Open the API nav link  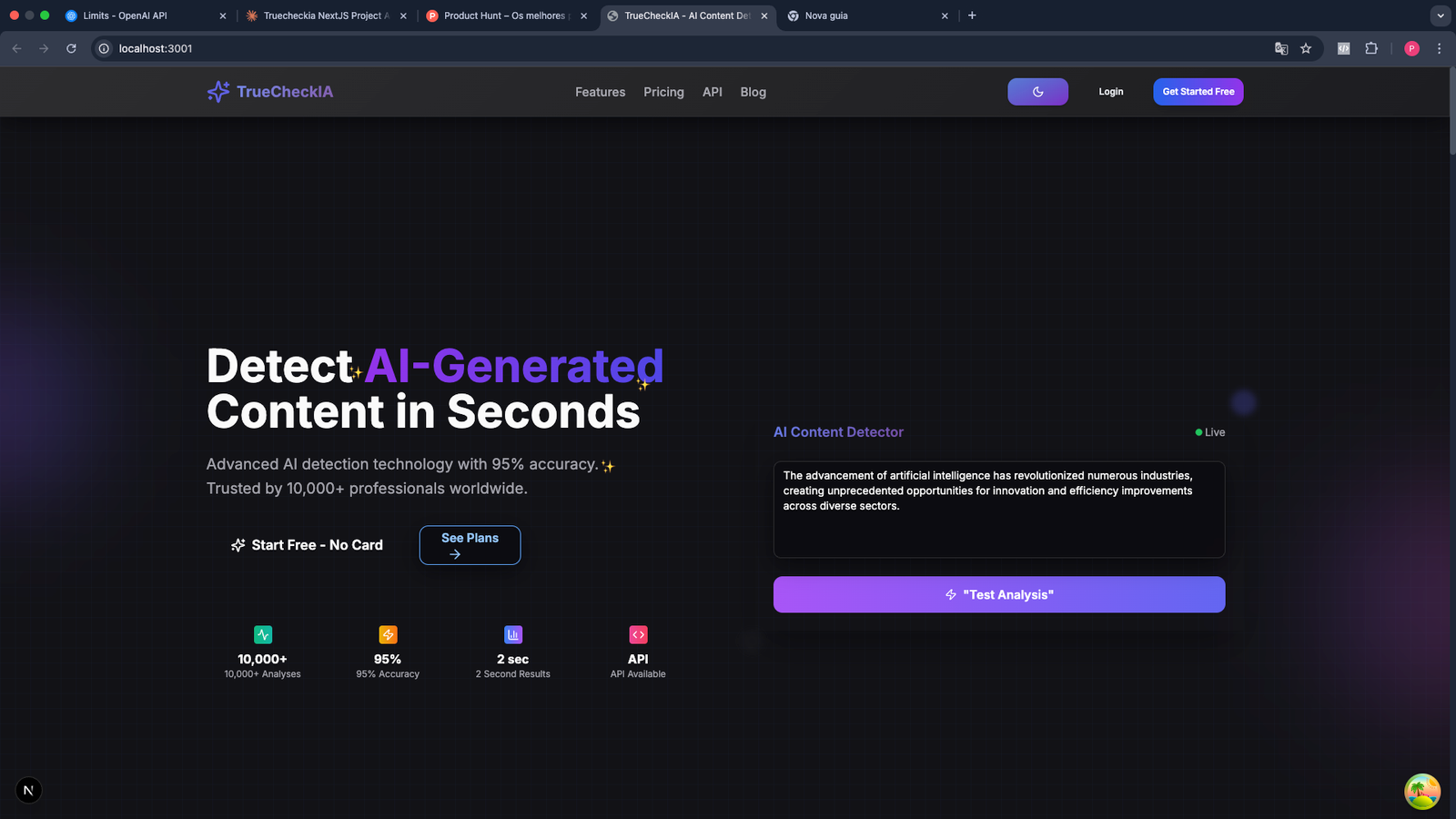[x=713, y=92]
